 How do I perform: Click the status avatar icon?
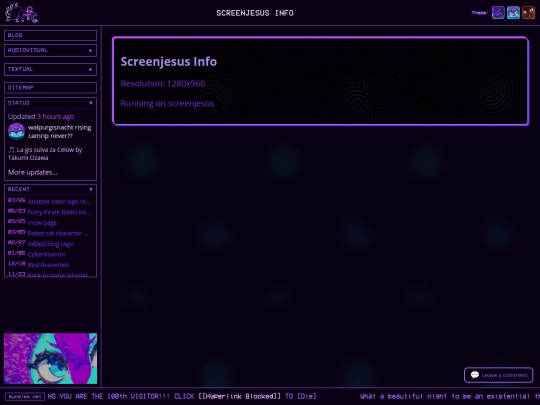coord(17,132)
